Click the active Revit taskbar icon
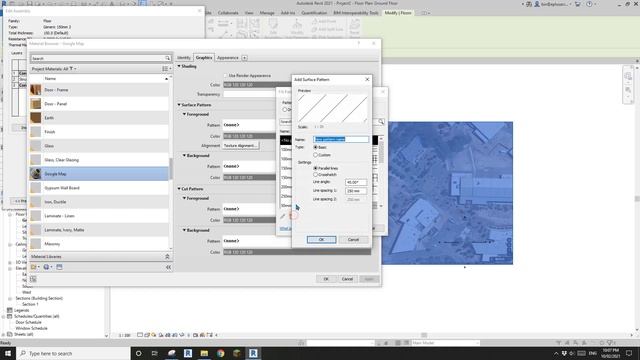The image size is (640, 360). click(x=253, y=353)
